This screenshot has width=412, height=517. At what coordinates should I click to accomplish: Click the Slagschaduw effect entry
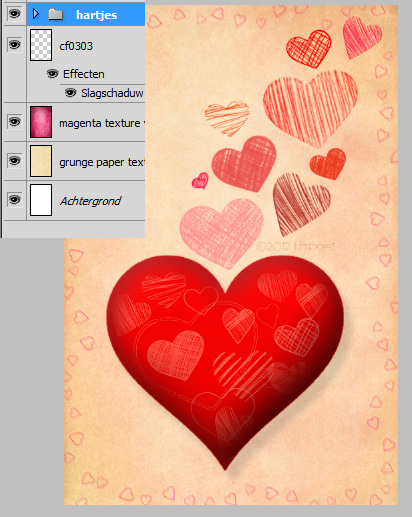[x=112, y=93]
